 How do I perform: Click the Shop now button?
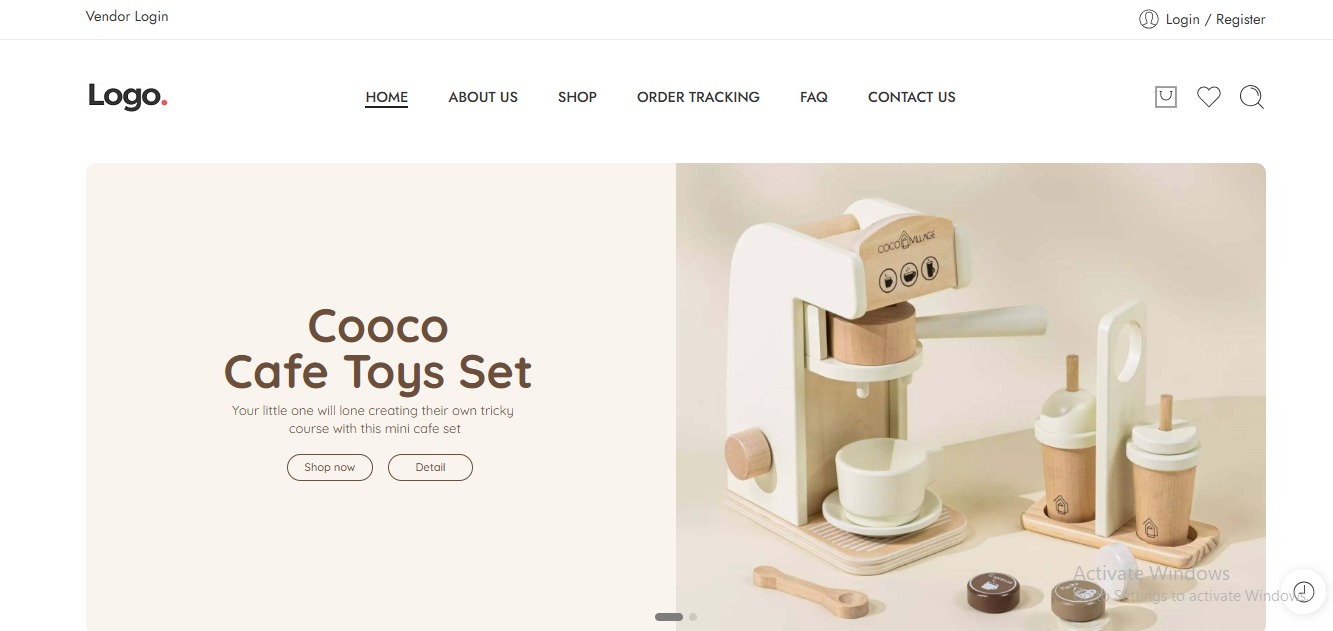tap(330, 467)
